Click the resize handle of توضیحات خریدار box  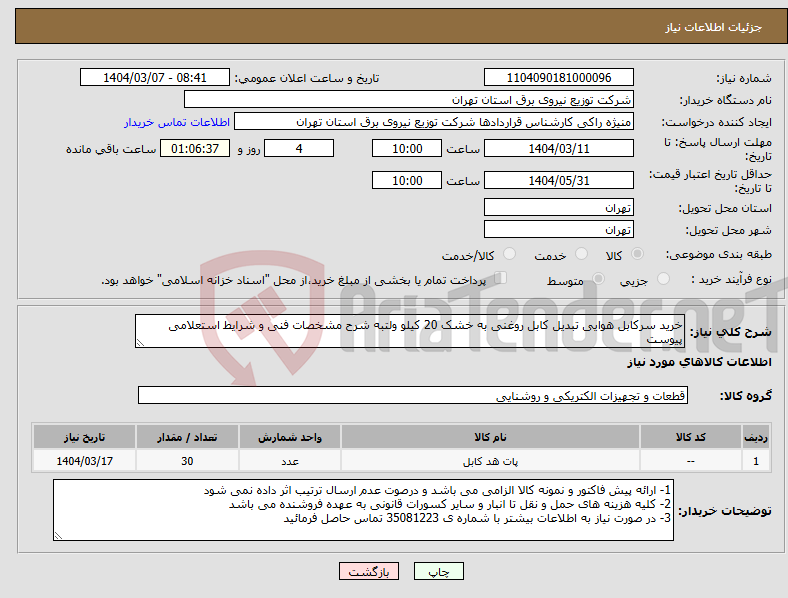click(x=58, y=536)
